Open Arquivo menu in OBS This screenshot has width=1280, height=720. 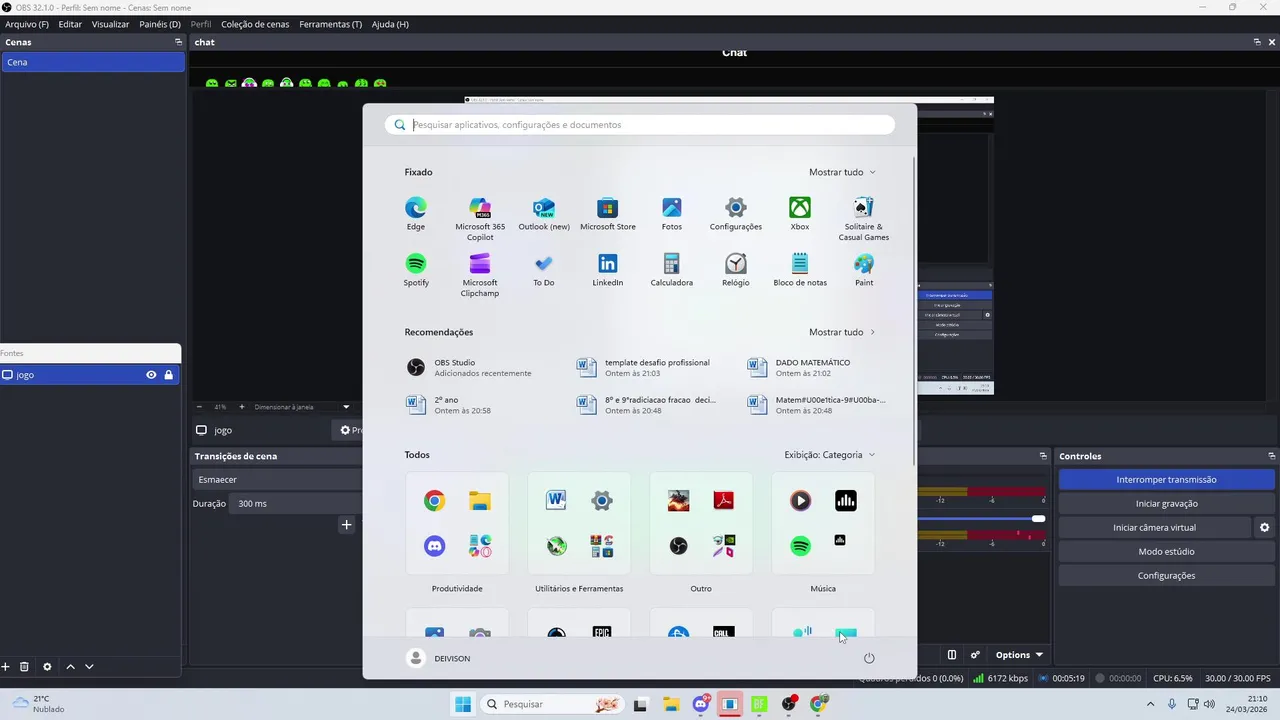click(27, 24)
